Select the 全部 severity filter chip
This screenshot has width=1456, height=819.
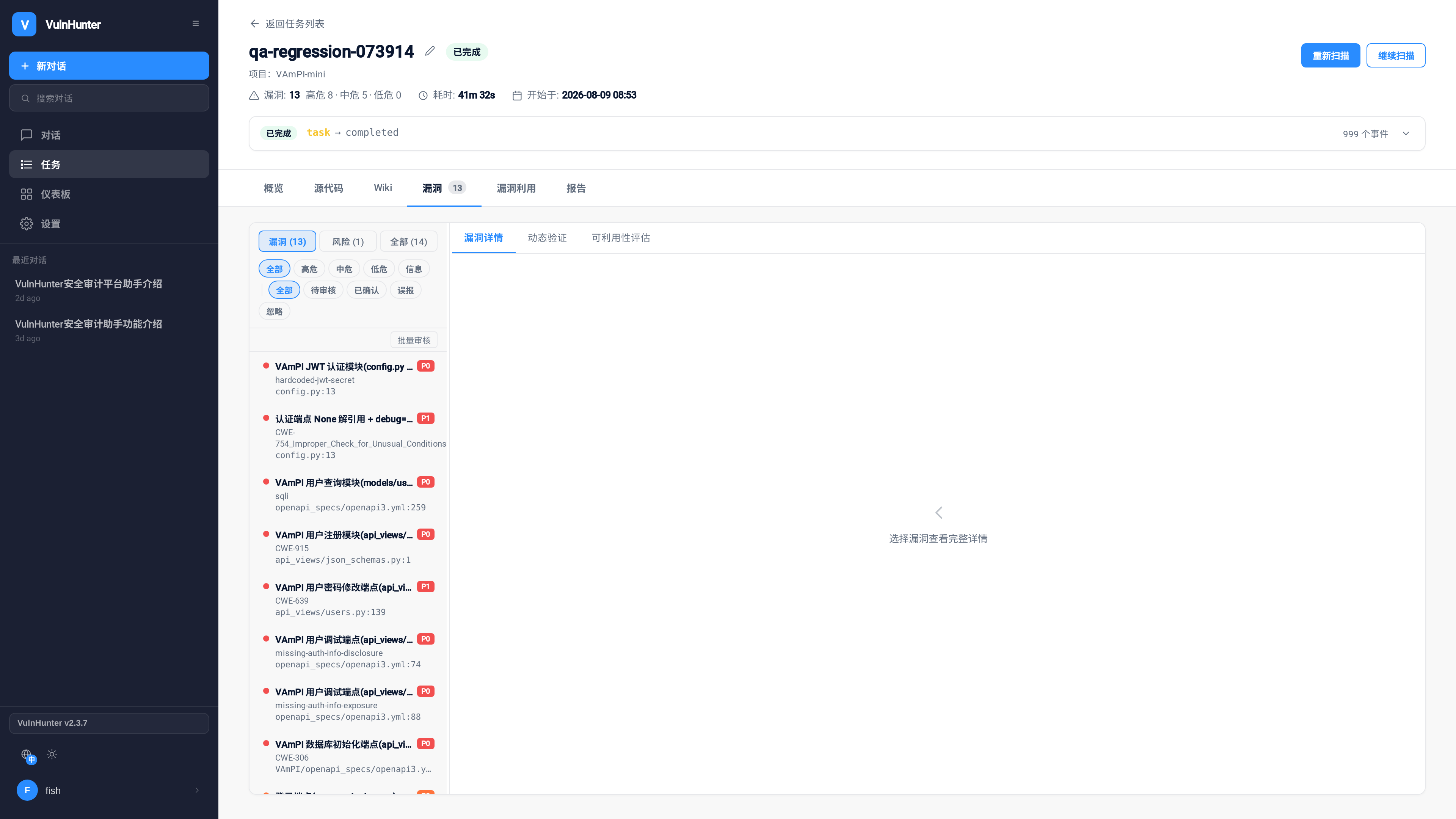click(x=274, y=269)
